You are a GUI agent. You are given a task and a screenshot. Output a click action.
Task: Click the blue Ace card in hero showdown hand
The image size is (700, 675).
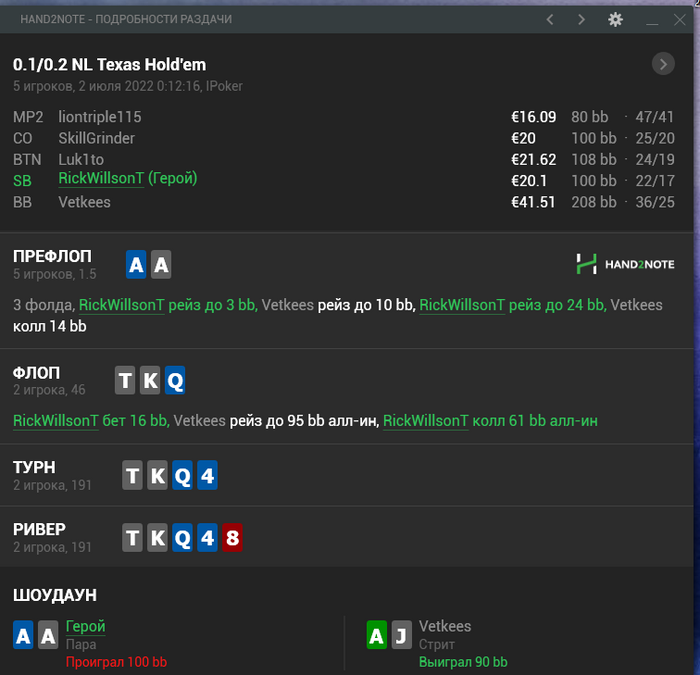tap(23, 635)
